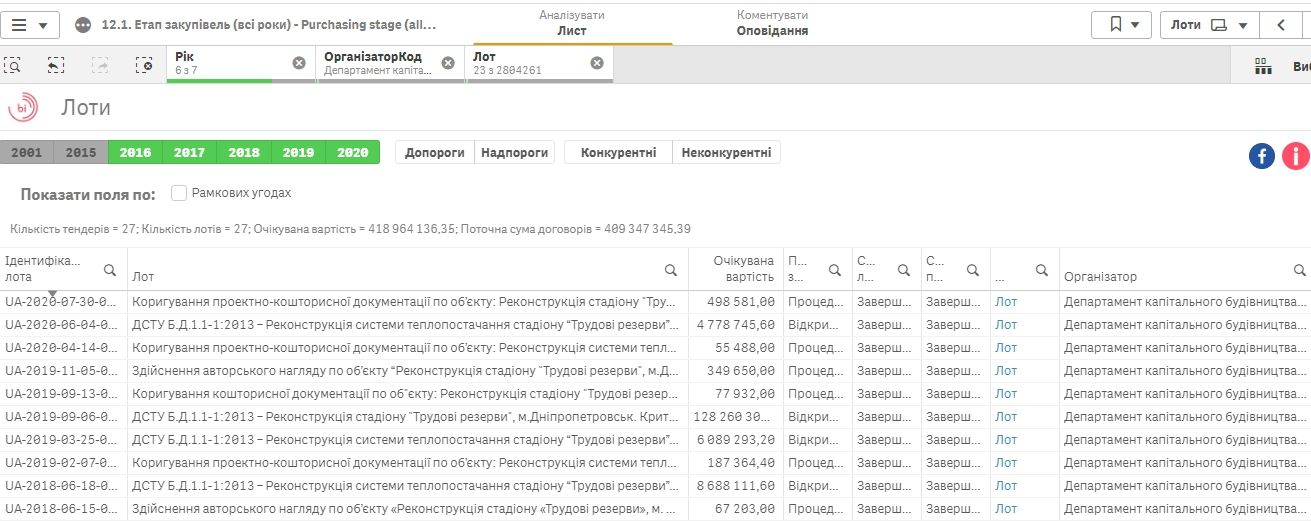Search in the Лот column

coord(672,271)
